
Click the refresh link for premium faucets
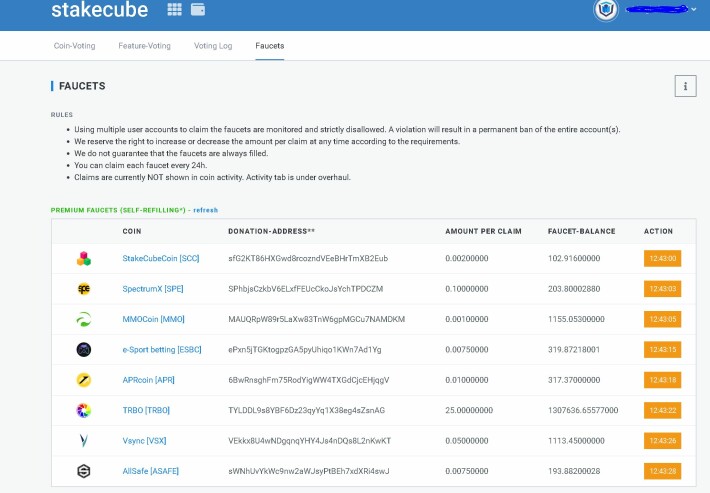tap(206, 210)
